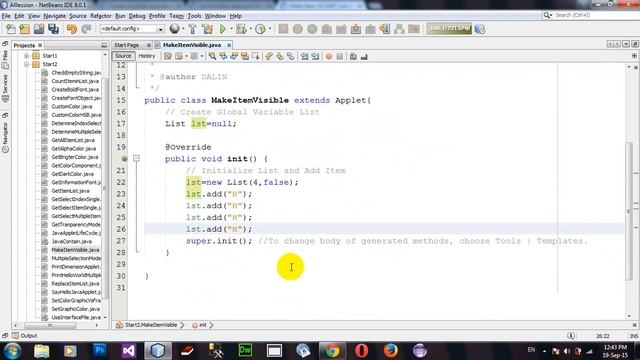Image resolution: width=640 pixels, height=360 pixels.
Task: Click the New File toolbar icon
Action: 11,29
